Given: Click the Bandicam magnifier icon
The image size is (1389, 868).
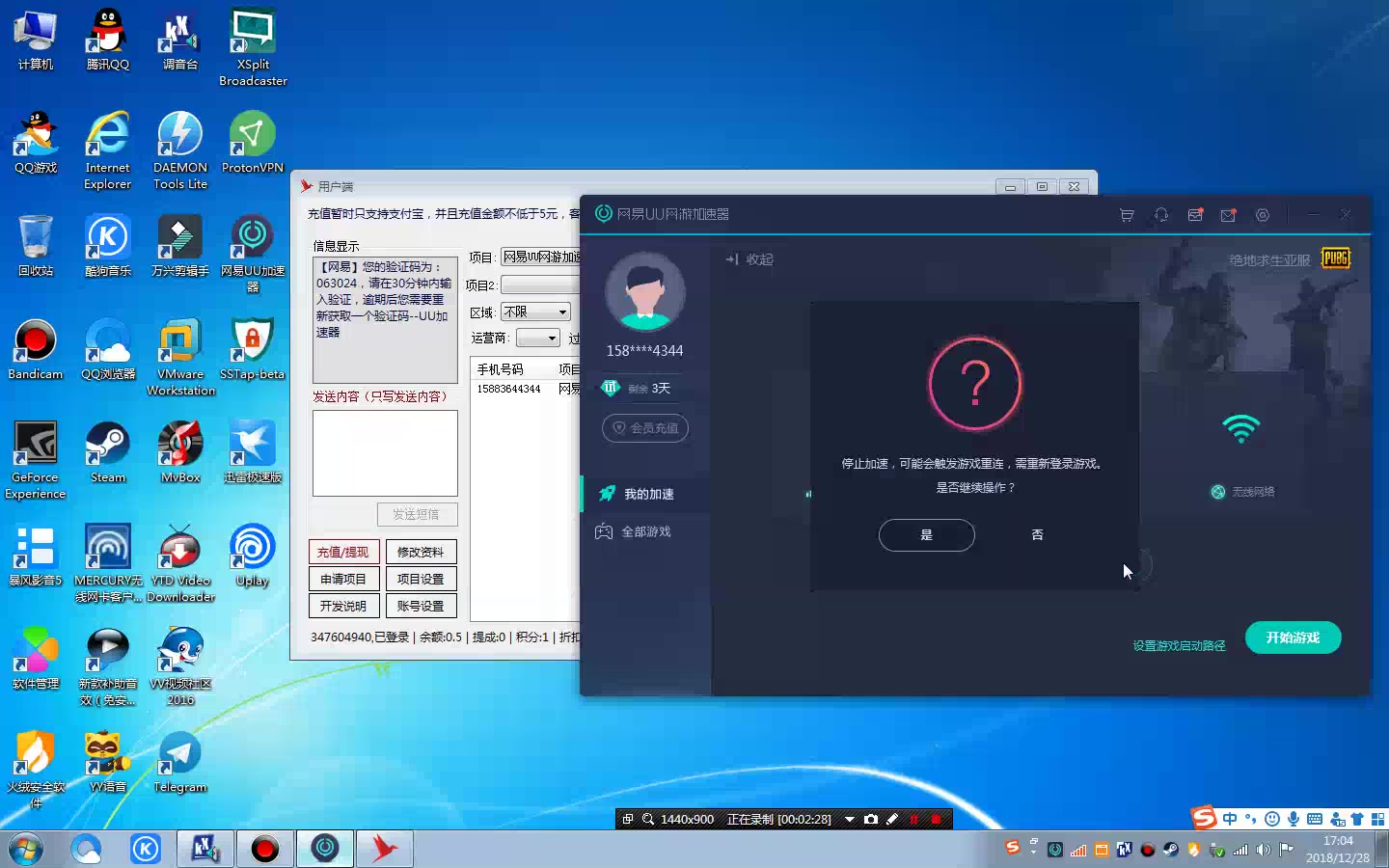Looking at the screenshot, I should 648,819.
